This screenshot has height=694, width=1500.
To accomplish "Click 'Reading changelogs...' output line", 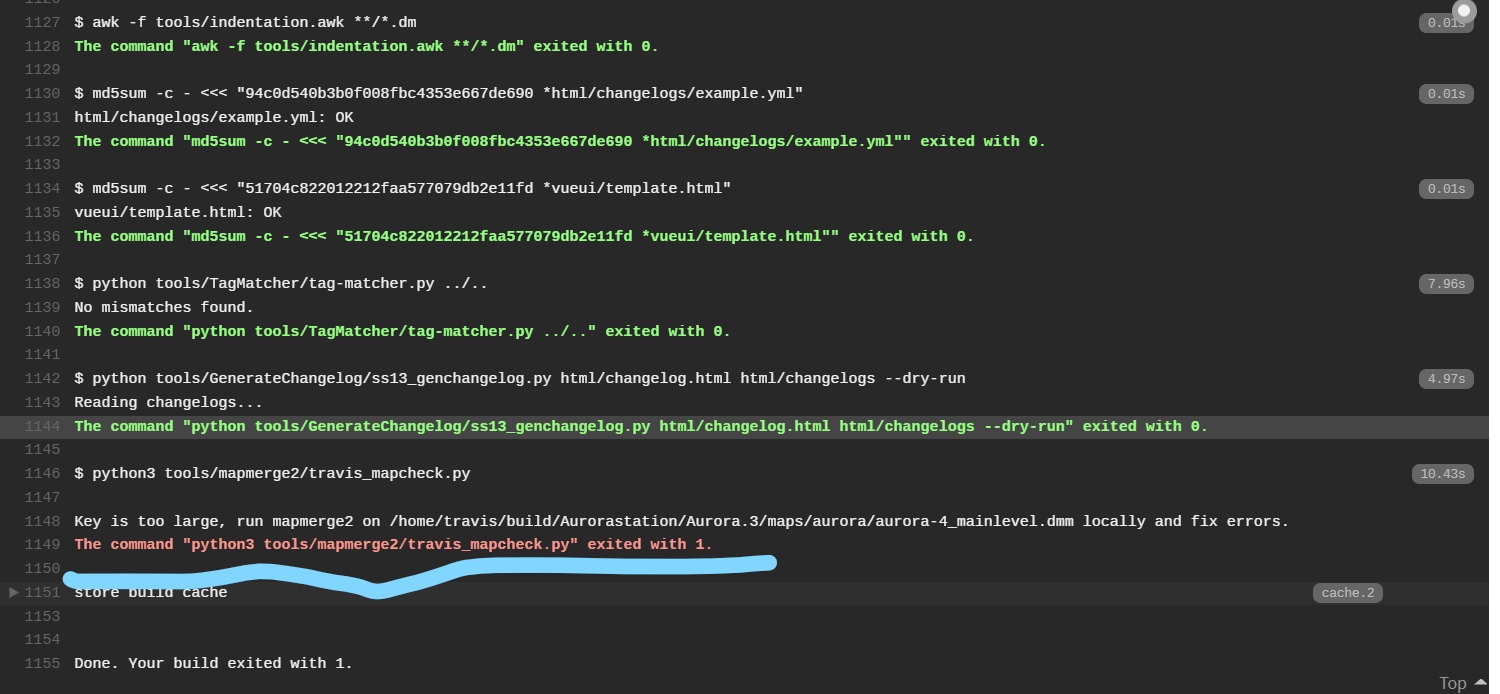I will tap(168, 403).
